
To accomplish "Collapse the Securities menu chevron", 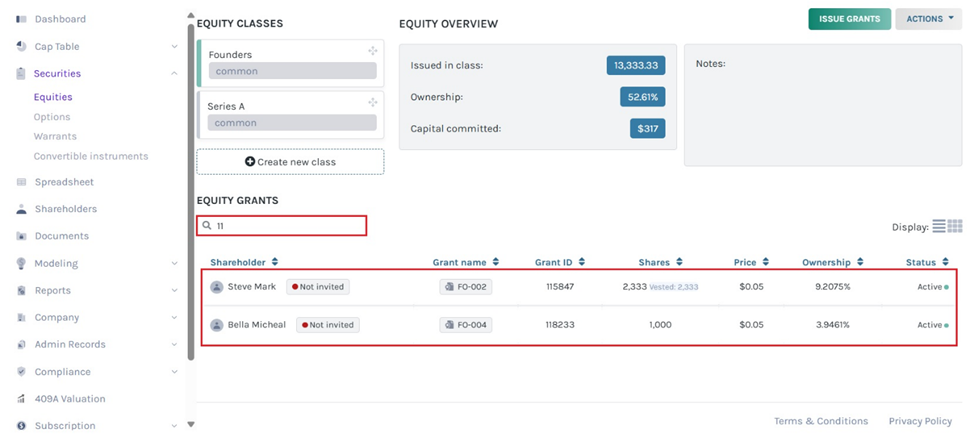I will [x=174, y=73].
